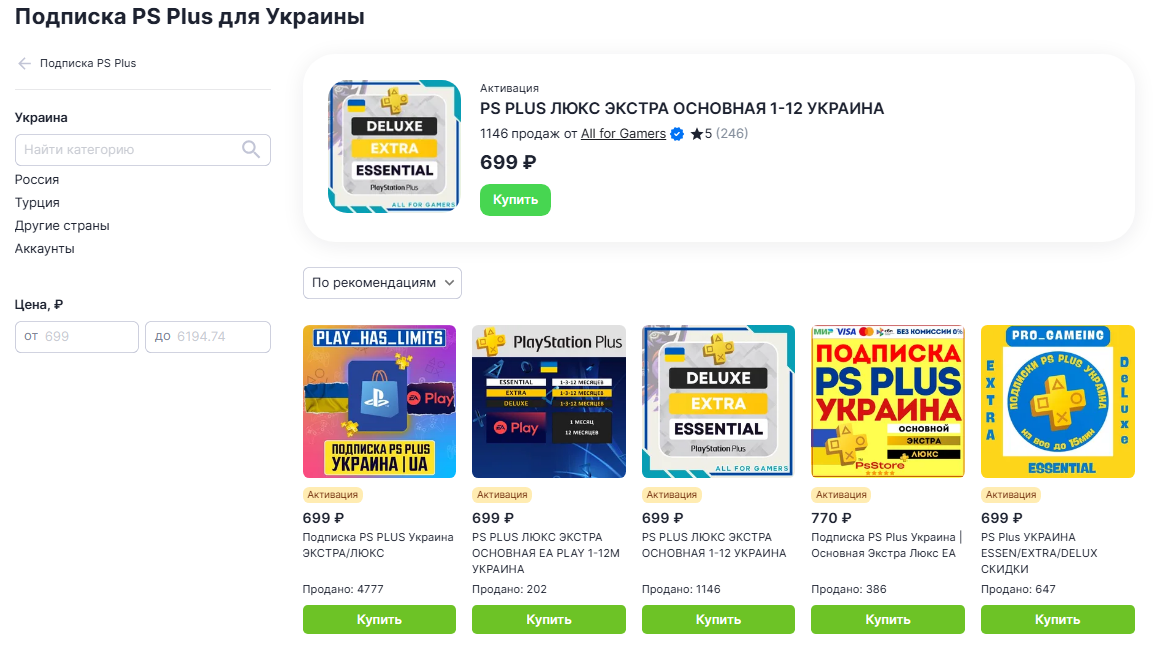
Task: Select the Турция category
Action: coord(37,203)
